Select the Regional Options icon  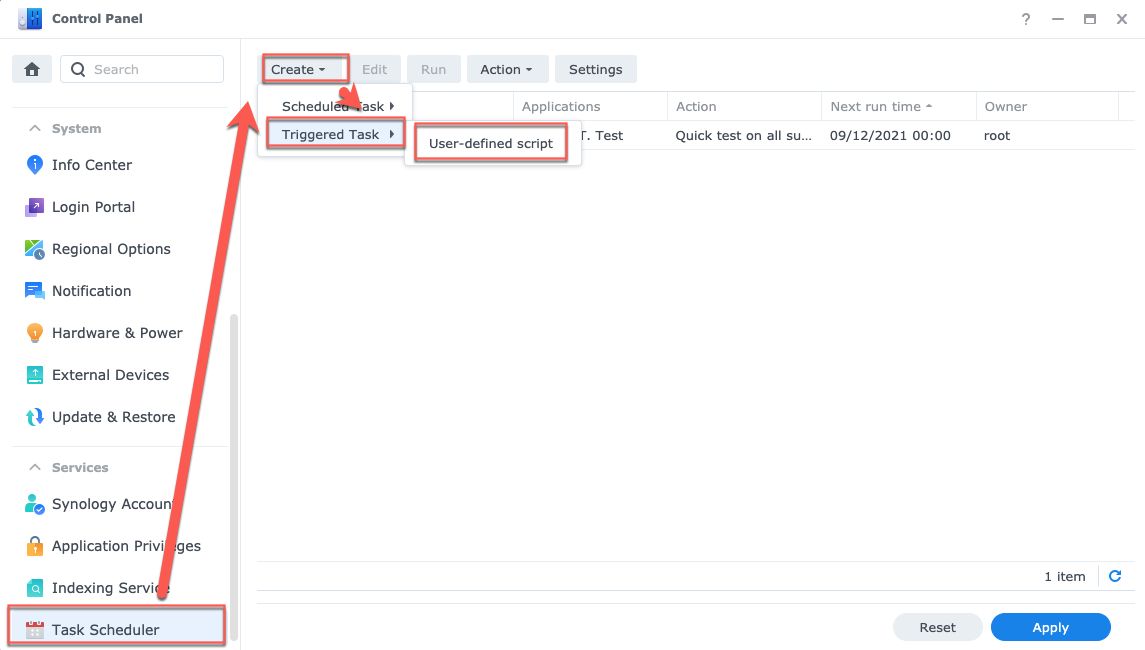pyautogui.click(x=35, y=249)
